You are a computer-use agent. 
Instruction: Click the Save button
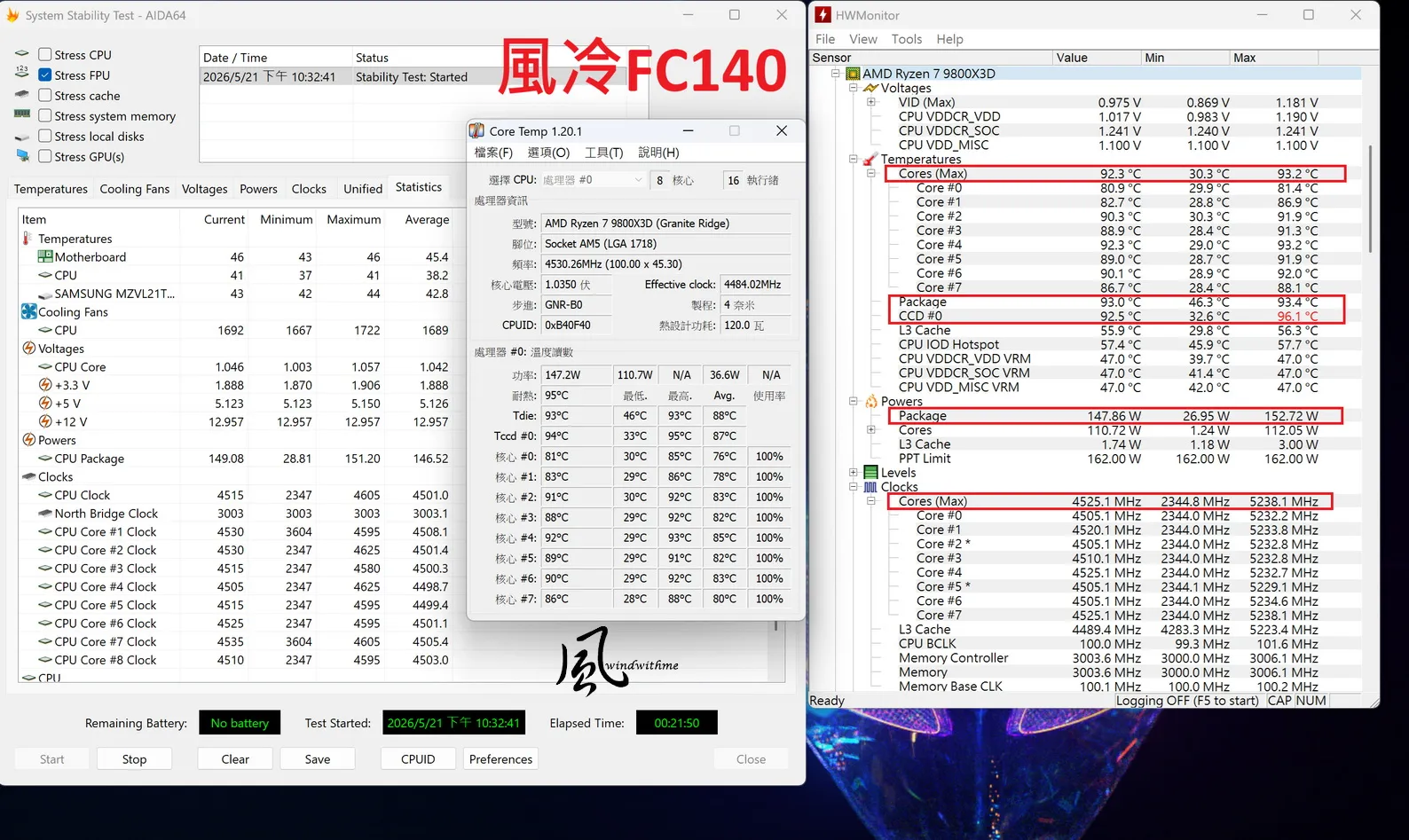pos(318,759)
